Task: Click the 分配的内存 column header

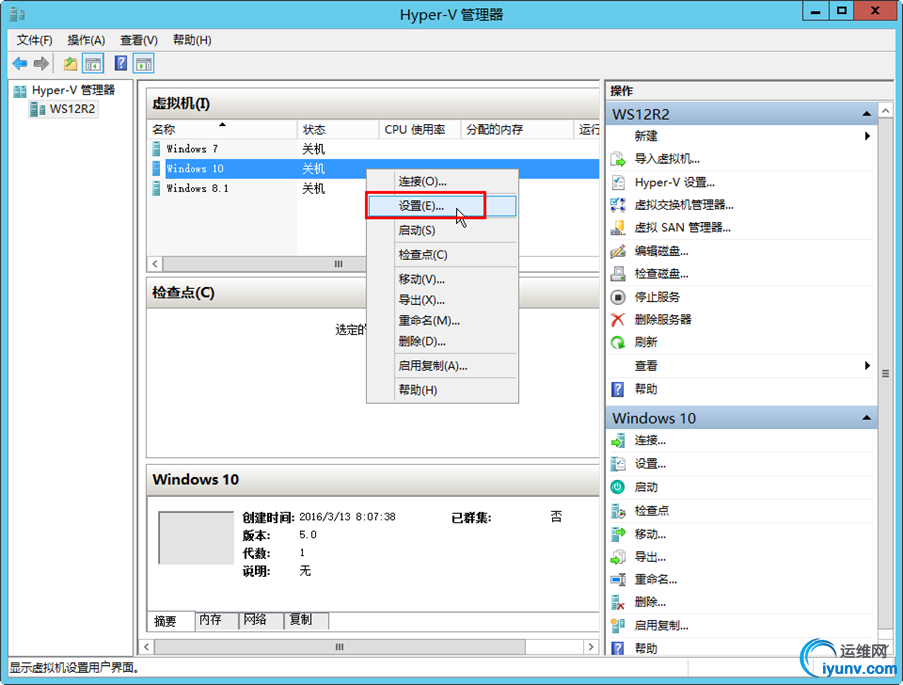Action: (x=517, y=130)
